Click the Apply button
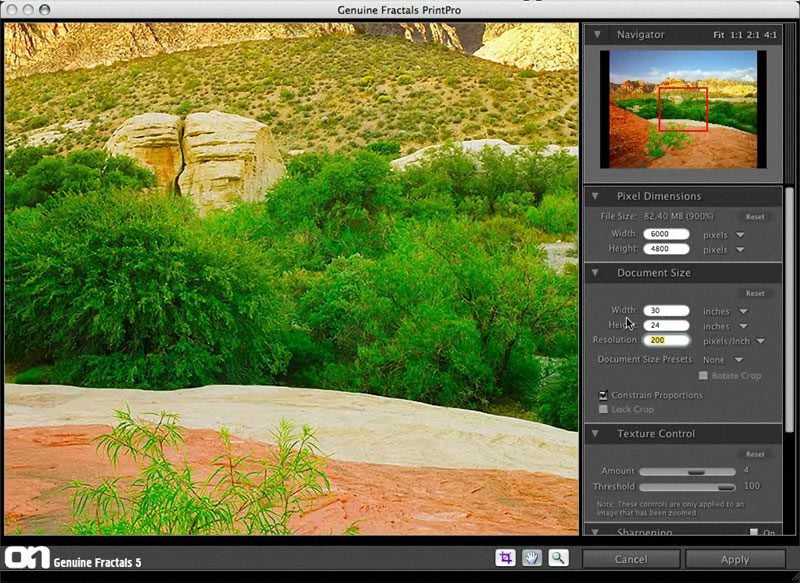800x583 pixels. pyautogui.click(x=735, y=560)
